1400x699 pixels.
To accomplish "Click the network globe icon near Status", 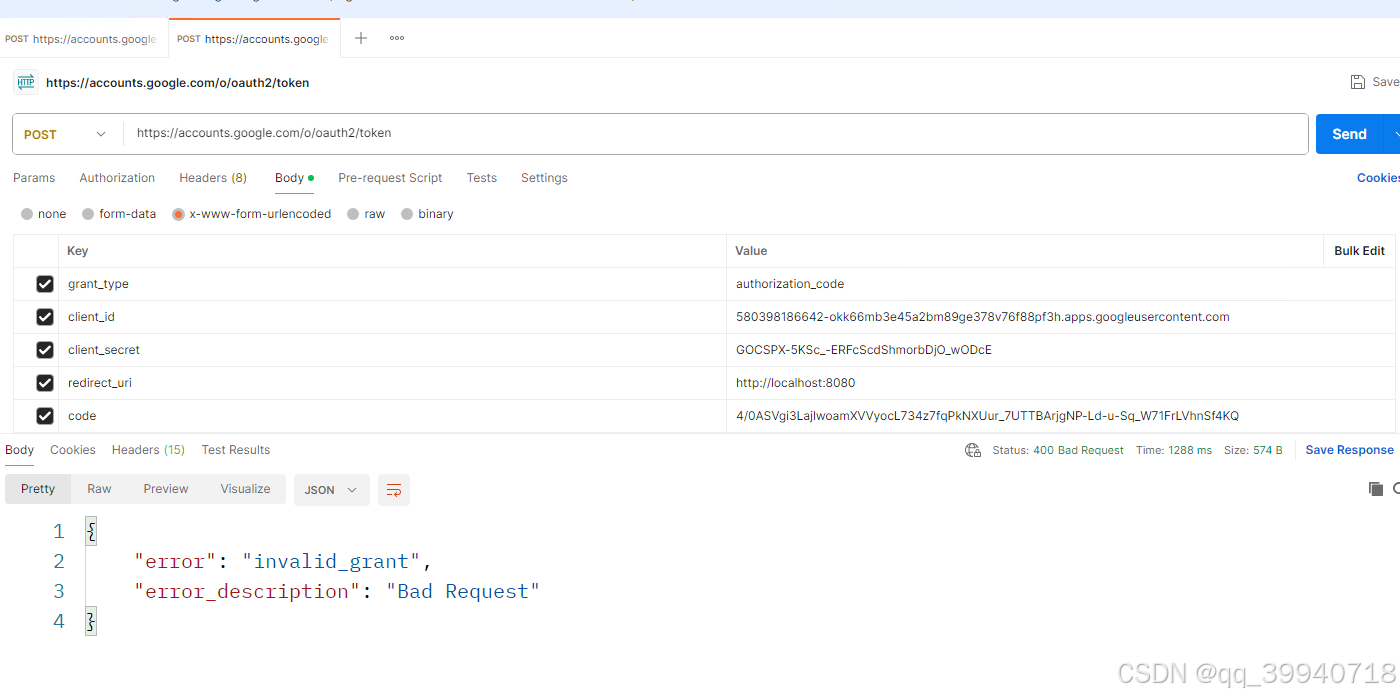I will [x=972, y=450].
